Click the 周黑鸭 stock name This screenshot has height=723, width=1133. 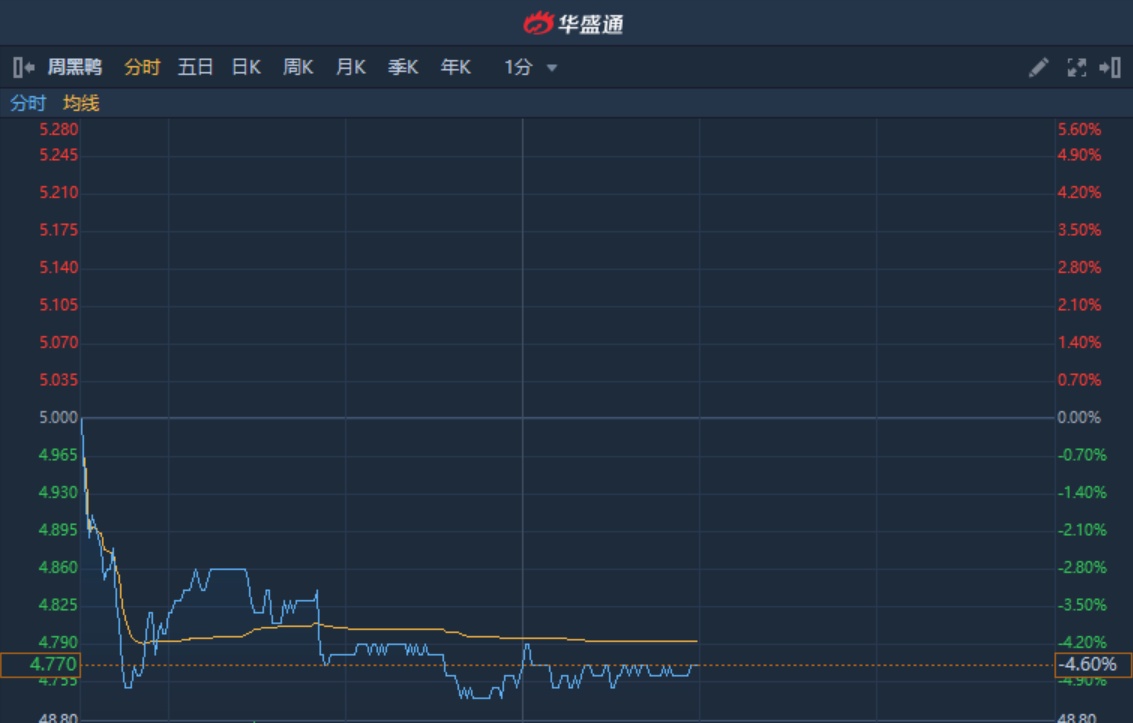pos(75,67)
